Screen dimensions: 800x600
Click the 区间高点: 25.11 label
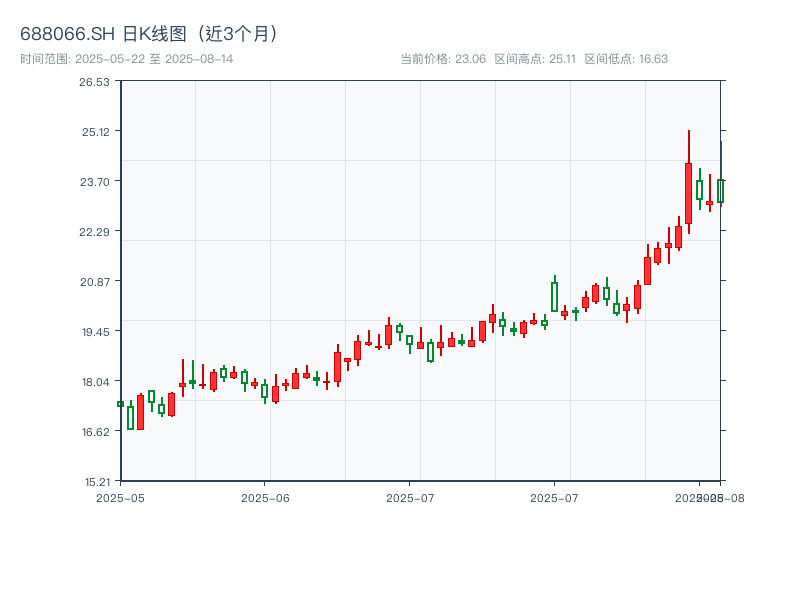point(535,59)
